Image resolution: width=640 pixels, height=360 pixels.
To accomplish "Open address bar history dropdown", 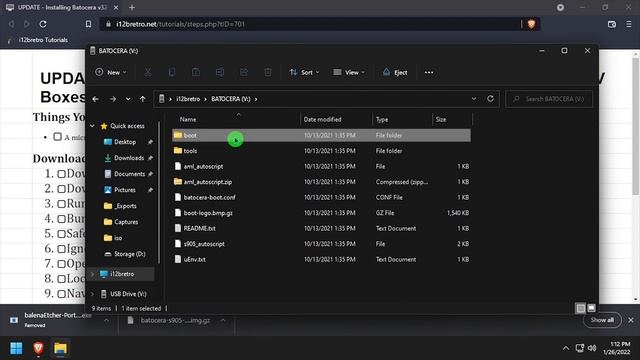I will tap(474, 99).
